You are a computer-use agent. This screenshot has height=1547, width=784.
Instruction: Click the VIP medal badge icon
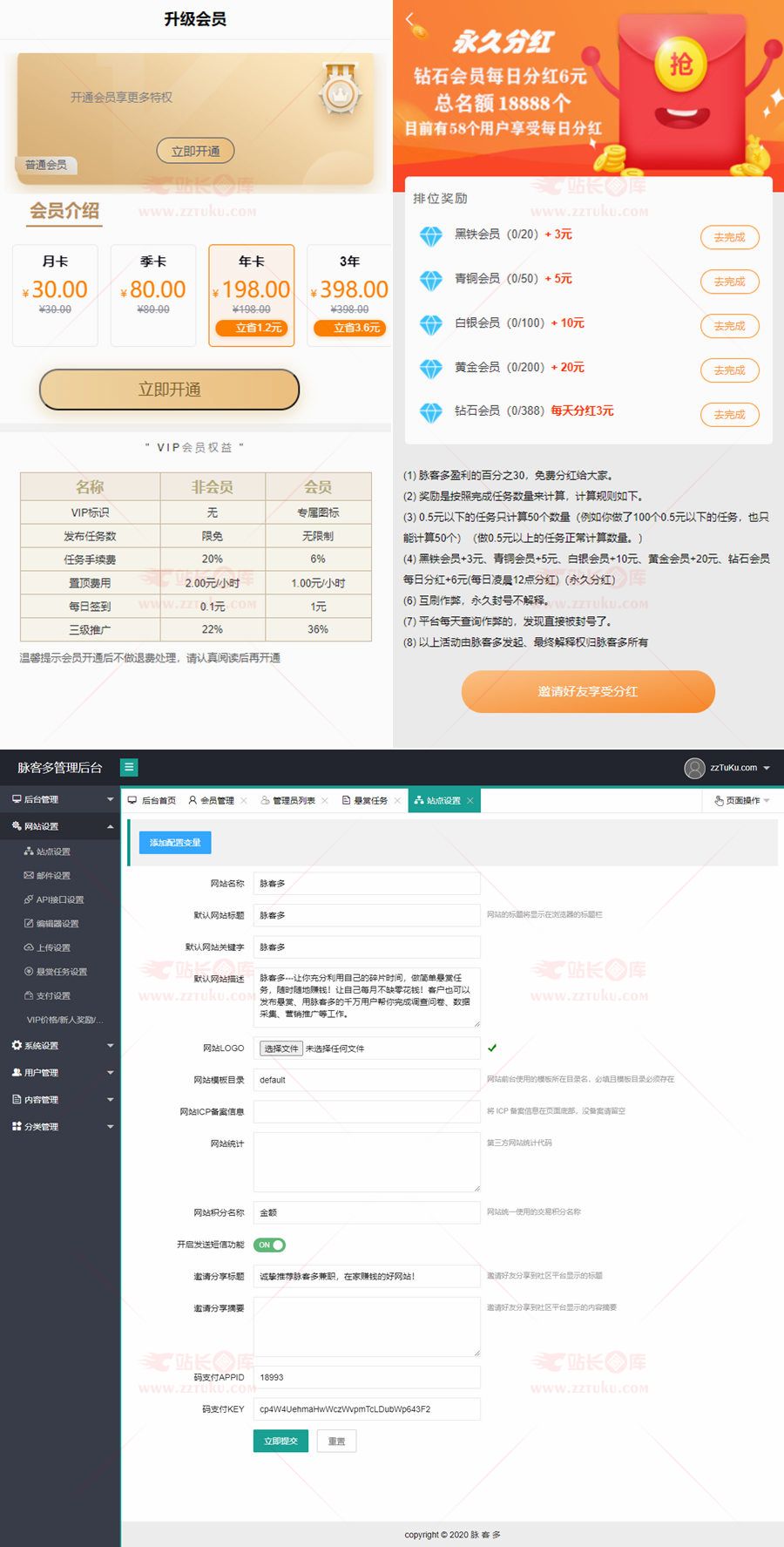(x=340, y=90)
